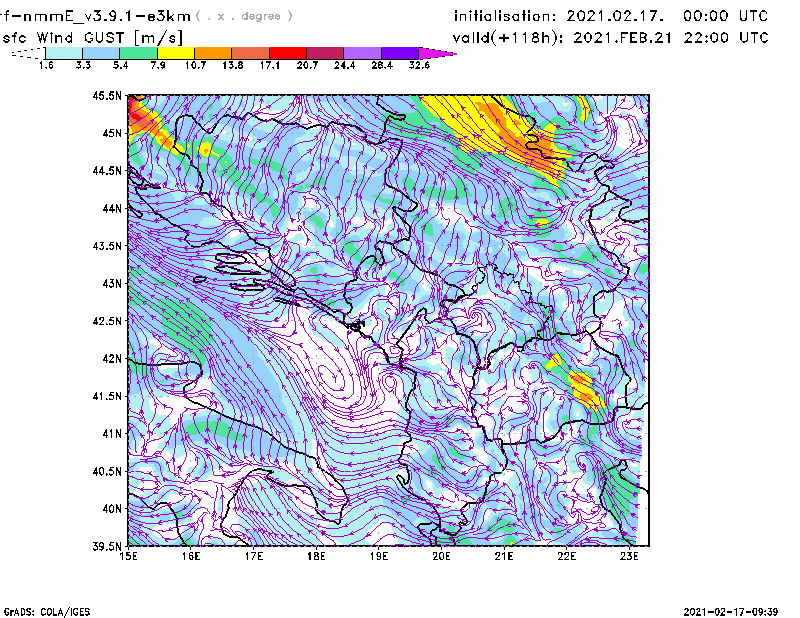800x618 pixels.
Task: Click the '17E' longitude label
Action: (254, 556)
